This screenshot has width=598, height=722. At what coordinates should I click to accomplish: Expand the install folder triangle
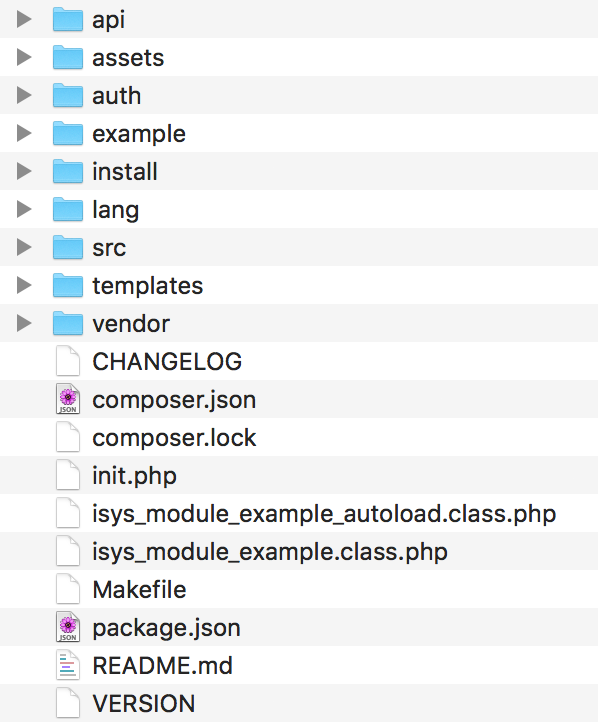24,171
